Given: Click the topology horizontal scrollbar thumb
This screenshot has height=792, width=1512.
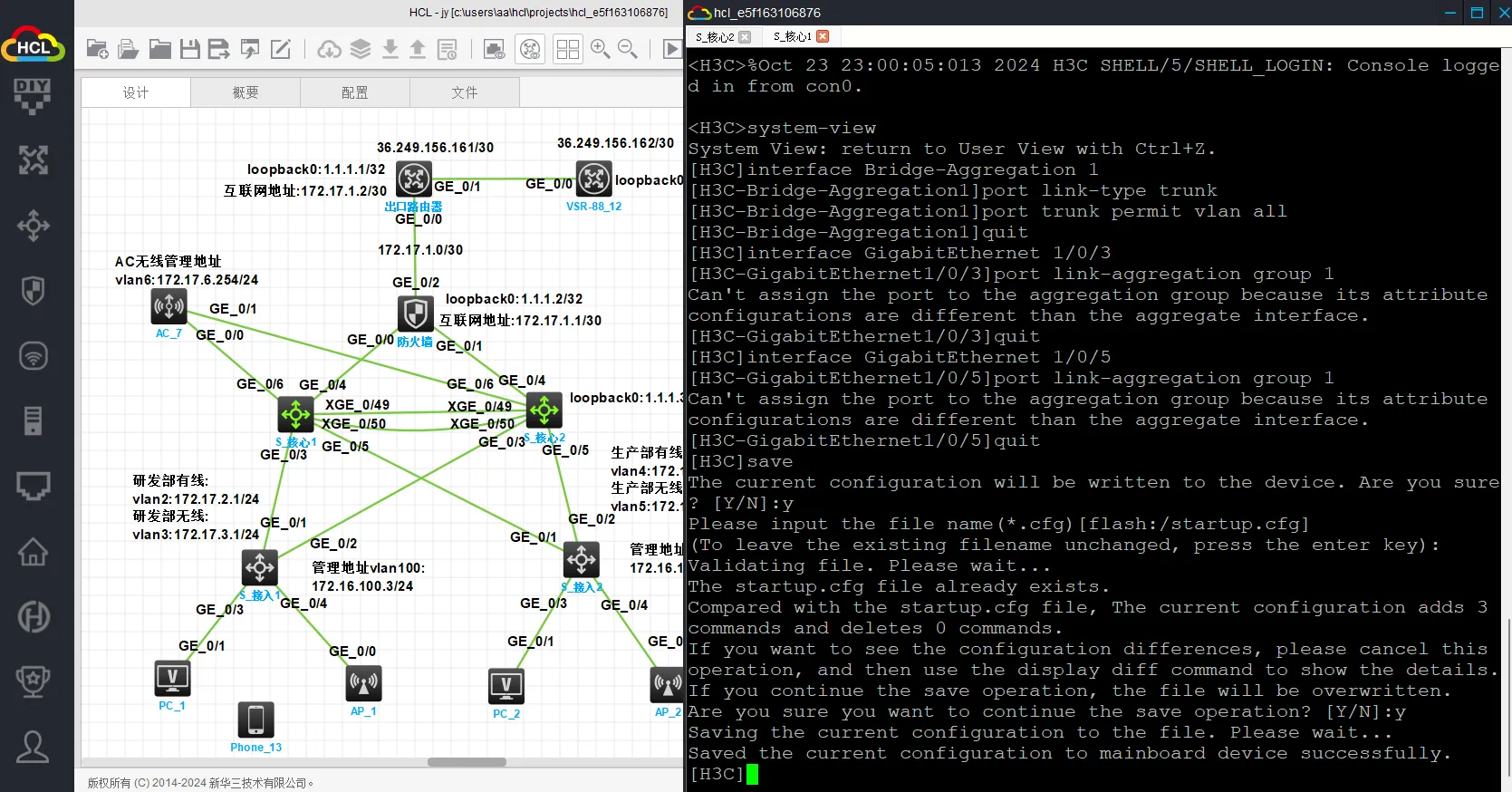Looking at the screenshot, I should [x=467, y=762].
